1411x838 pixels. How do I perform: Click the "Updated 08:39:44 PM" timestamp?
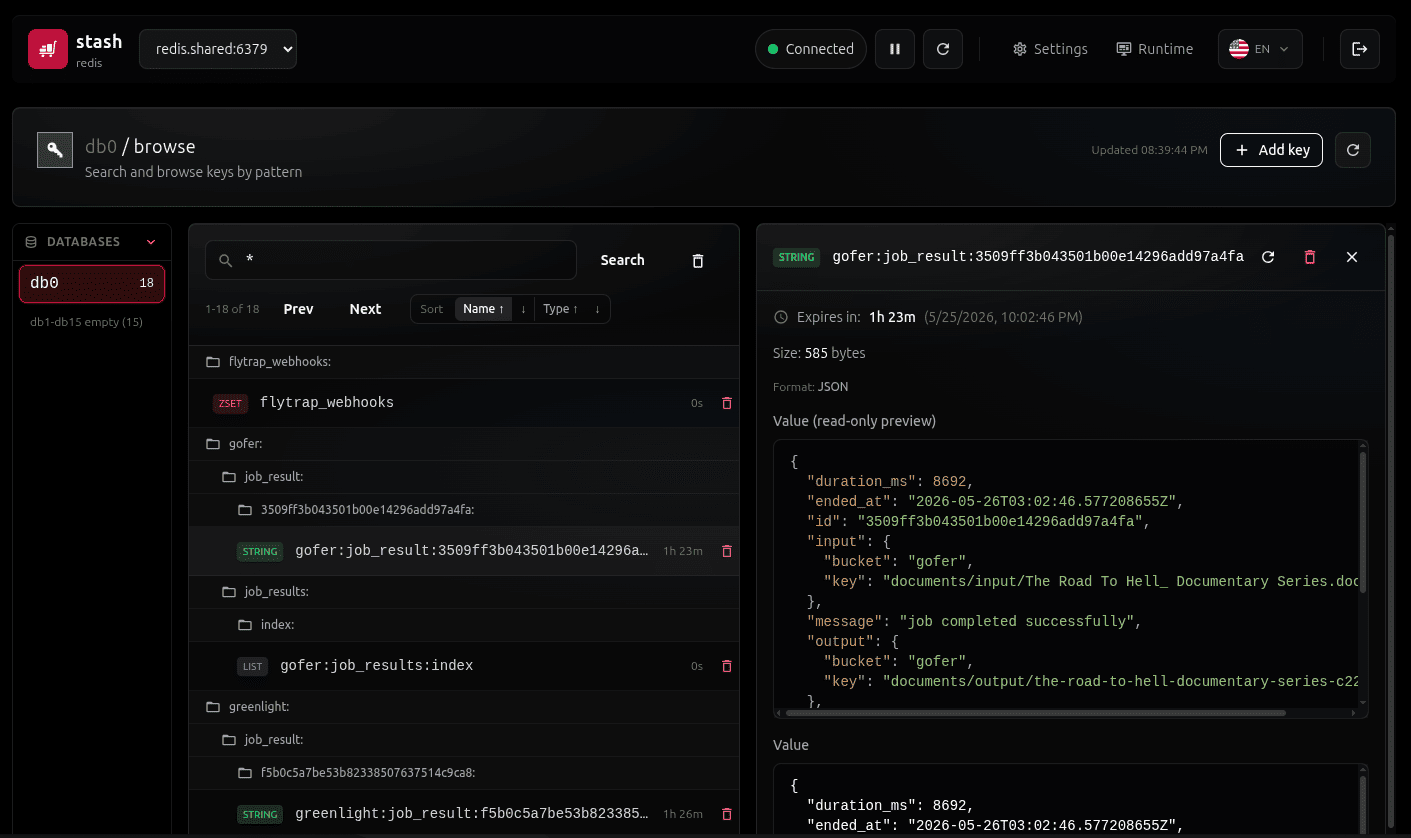point(1149,150)
